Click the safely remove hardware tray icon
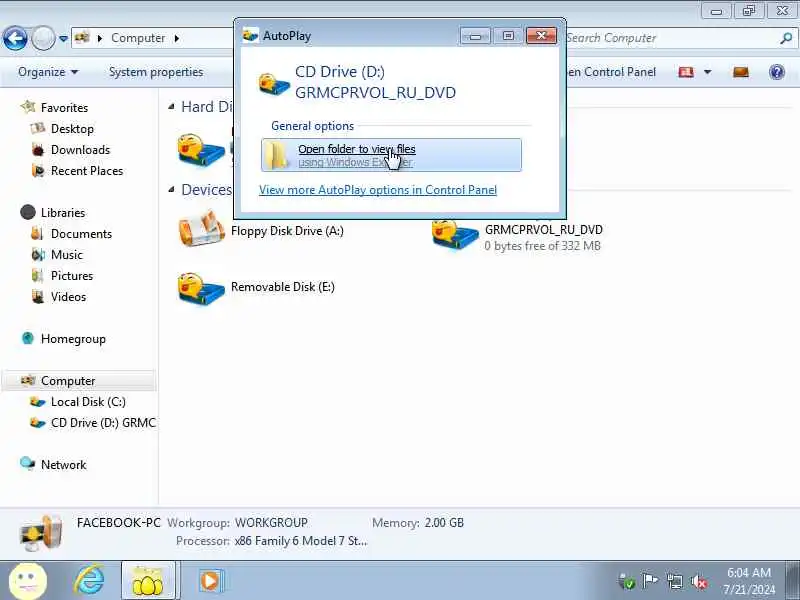Image resolution: width=800 pixels, height=600 pixels. pos(626,581)
